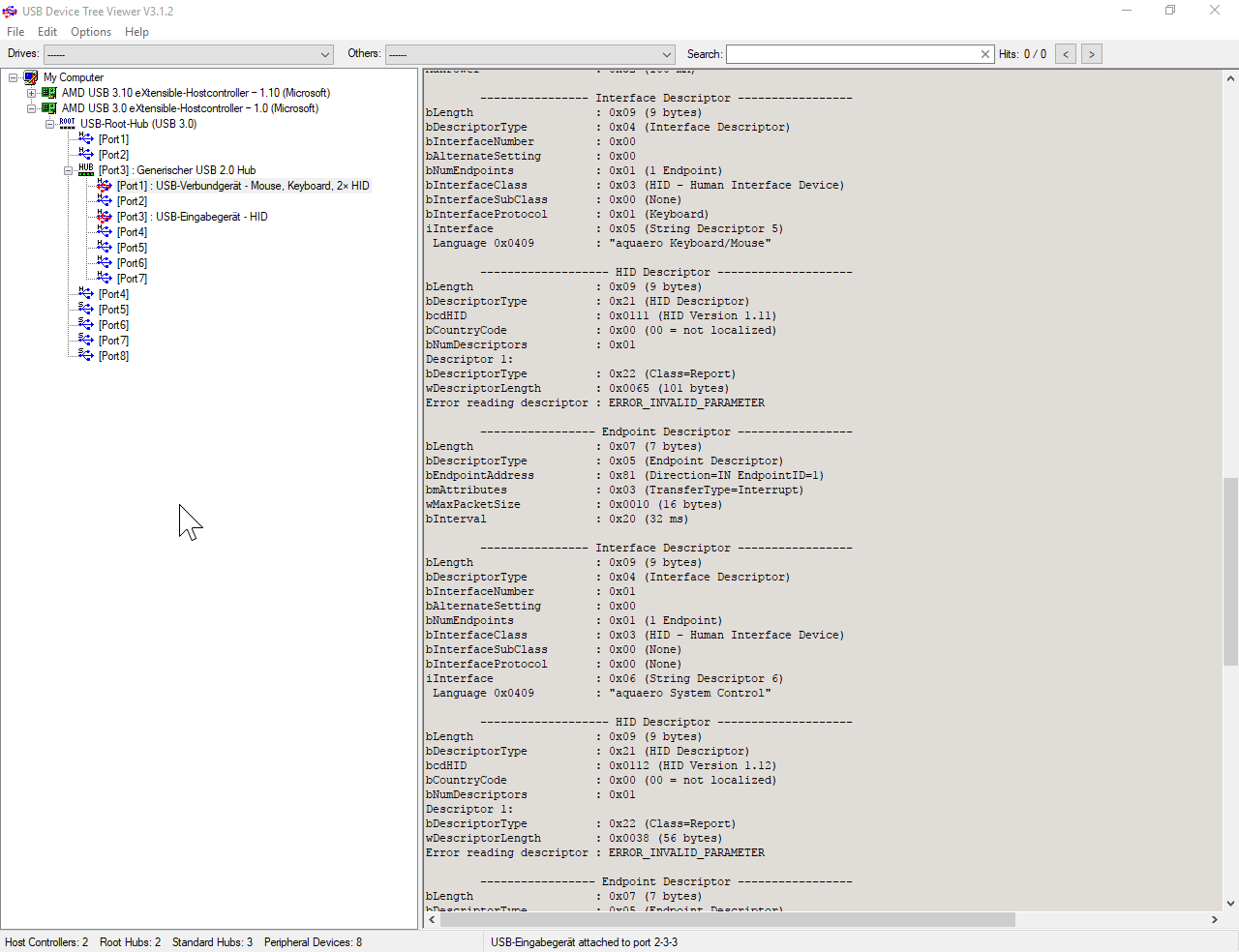The height and width of the screenshot is (952, 1239).
Task: Open the Help menu
Action: tap(136, 32)
